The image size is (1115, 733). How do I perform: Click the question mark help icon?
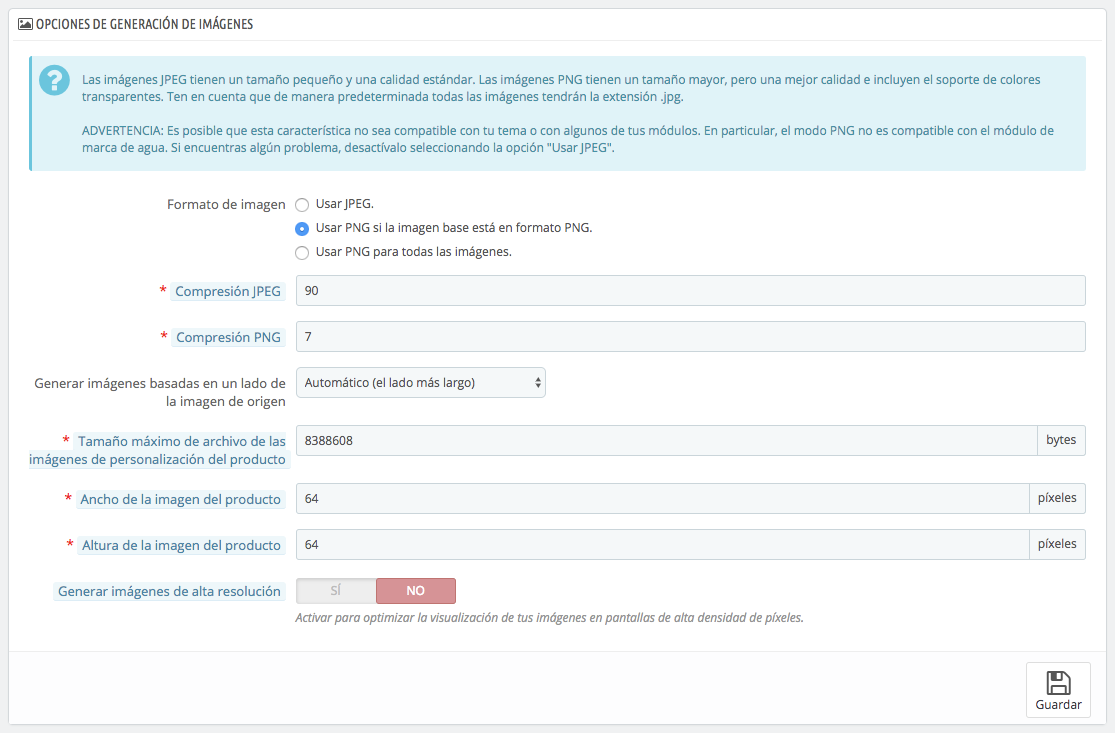pyautogui.click(x=54, y=80)
